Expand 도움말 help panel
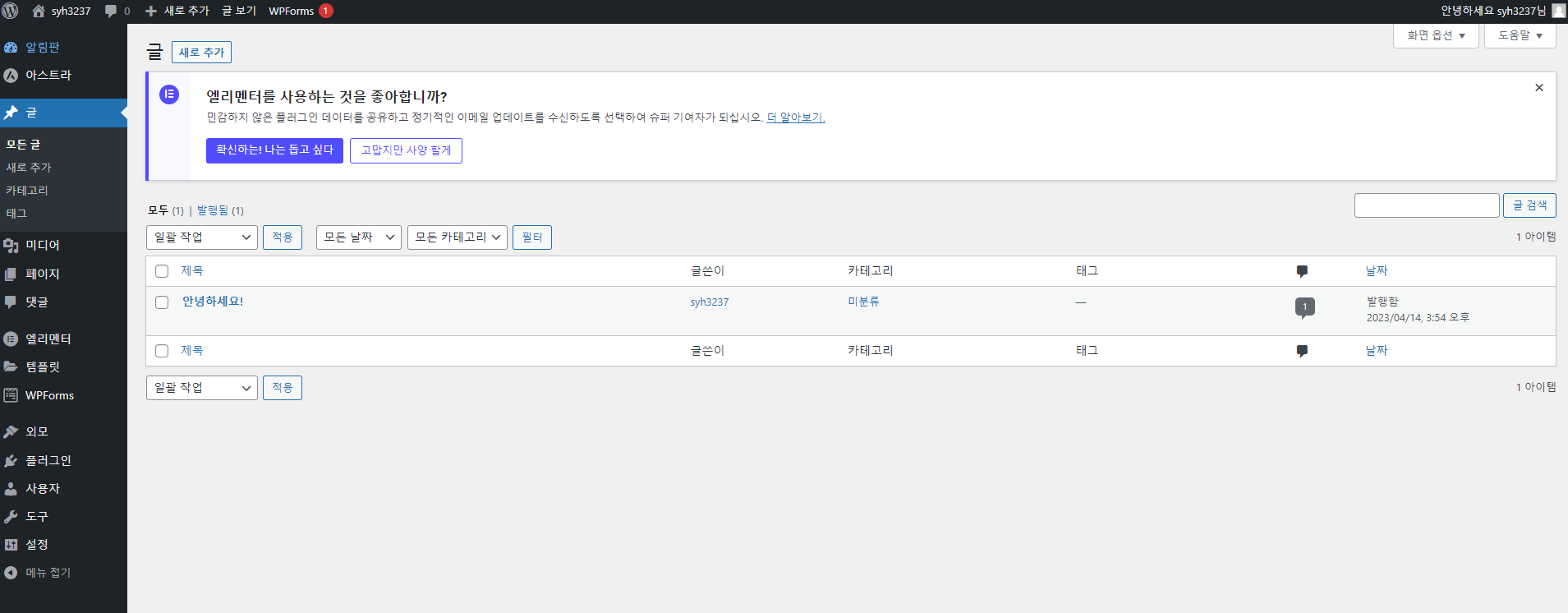Screen dimensions: 1568x613 click(1520, 35)
